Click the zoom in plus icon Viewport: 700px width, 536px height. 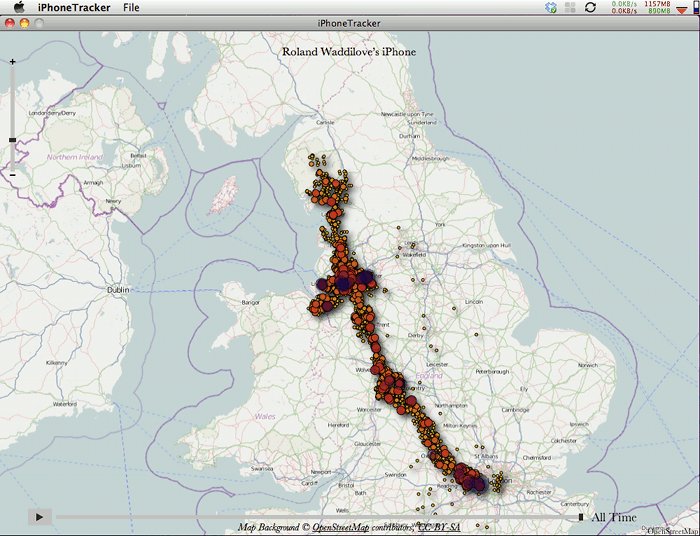click(x=12, y=62)
